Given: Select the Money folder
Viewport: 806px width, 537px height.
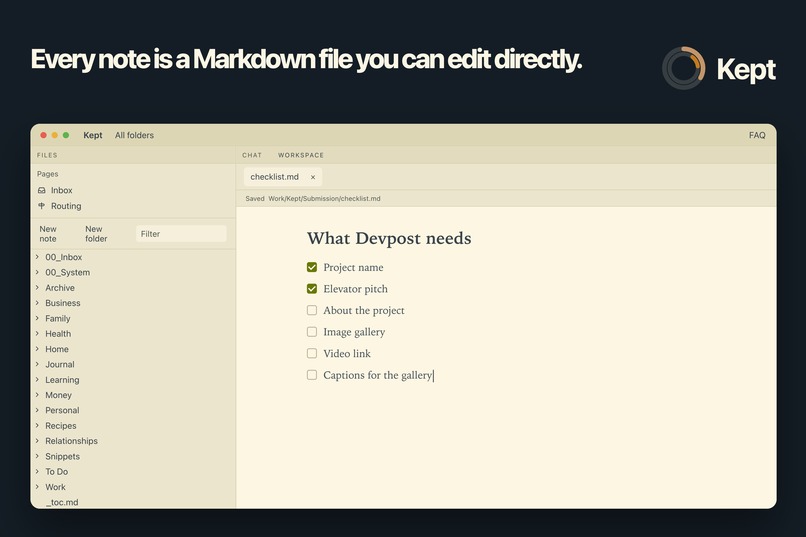Looking at the screenshot, I should point(58,395).
